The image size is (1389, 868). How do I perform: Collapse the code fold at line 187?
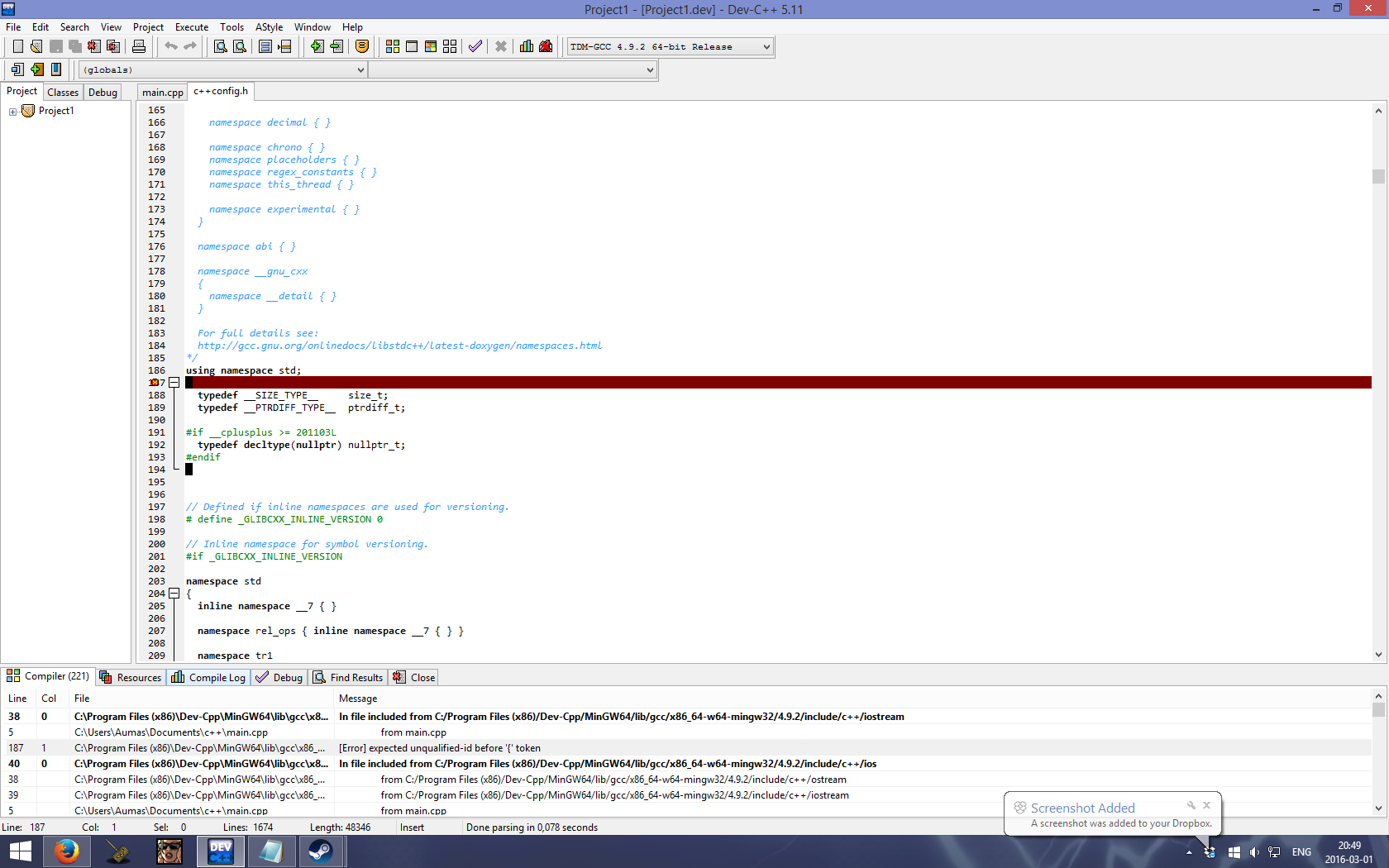(174, 383)
